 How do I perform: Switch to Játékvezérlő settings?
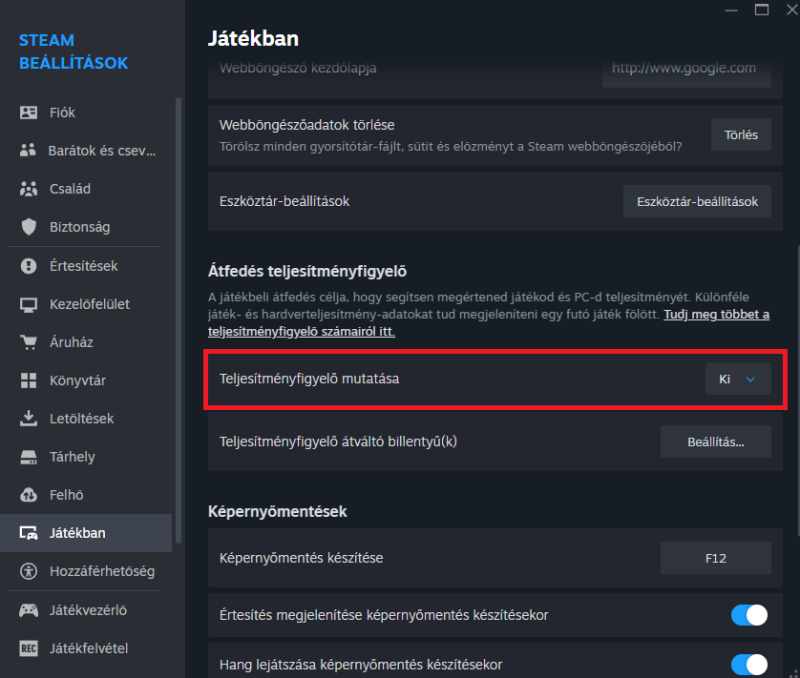(x=86, y=610)
